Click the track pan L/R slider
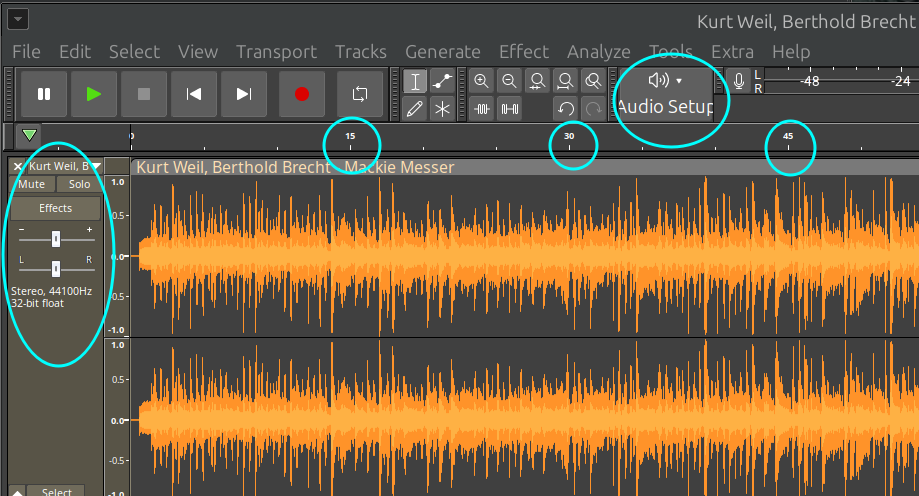 tap(56, 269)
